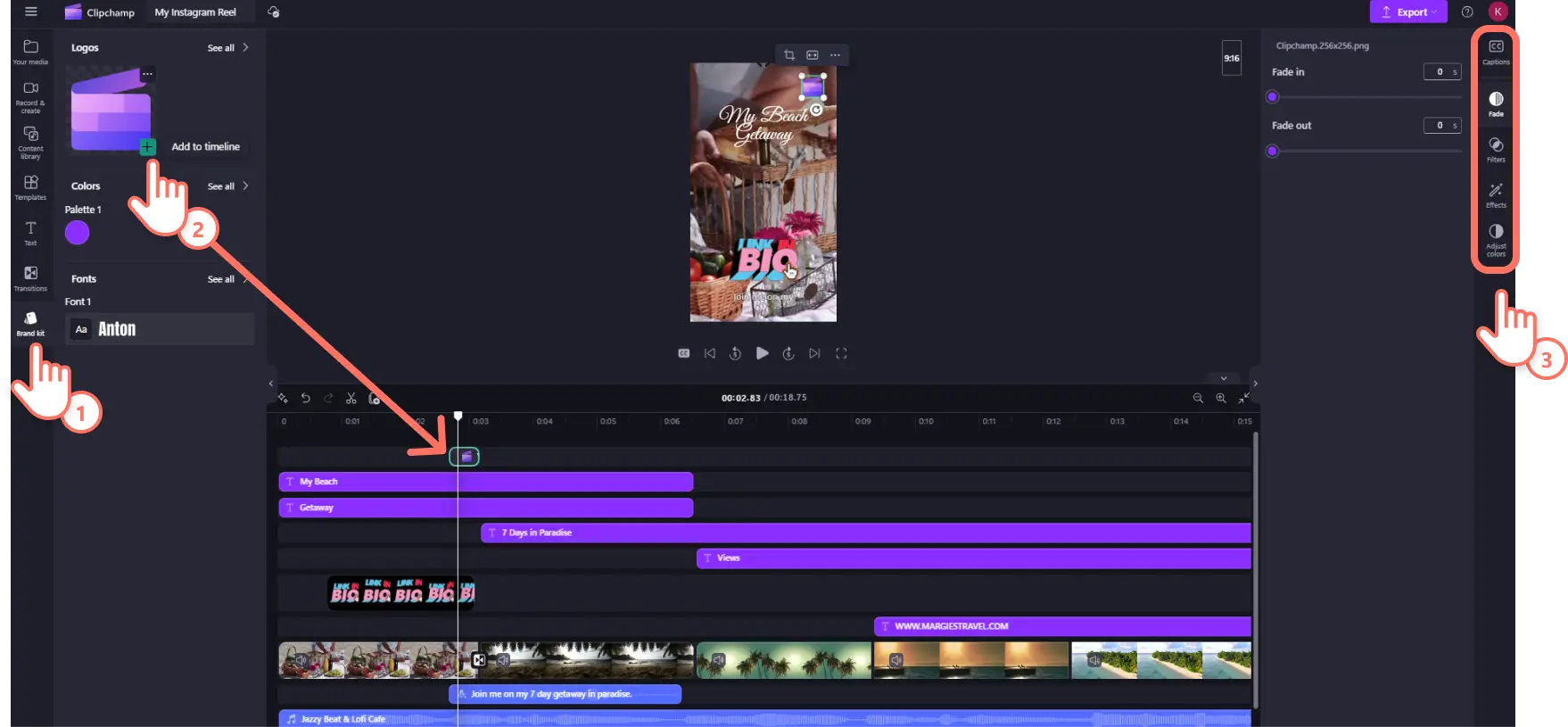The width and height of the screenshot is (1568, 727).
Task: Enter fullscreen preview
Action: 841,353
